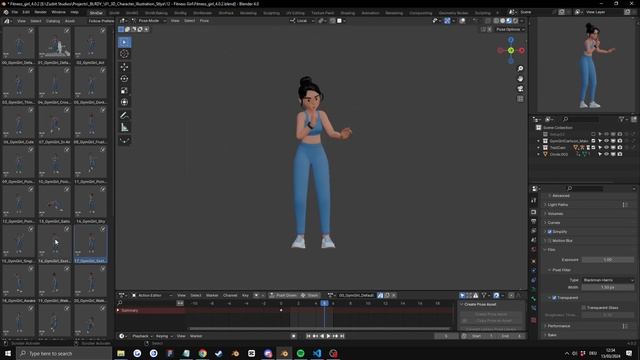Viewport: 640px width, 360px height.
Task: Select the Annotate pencil tool
Action: point(124,116)
